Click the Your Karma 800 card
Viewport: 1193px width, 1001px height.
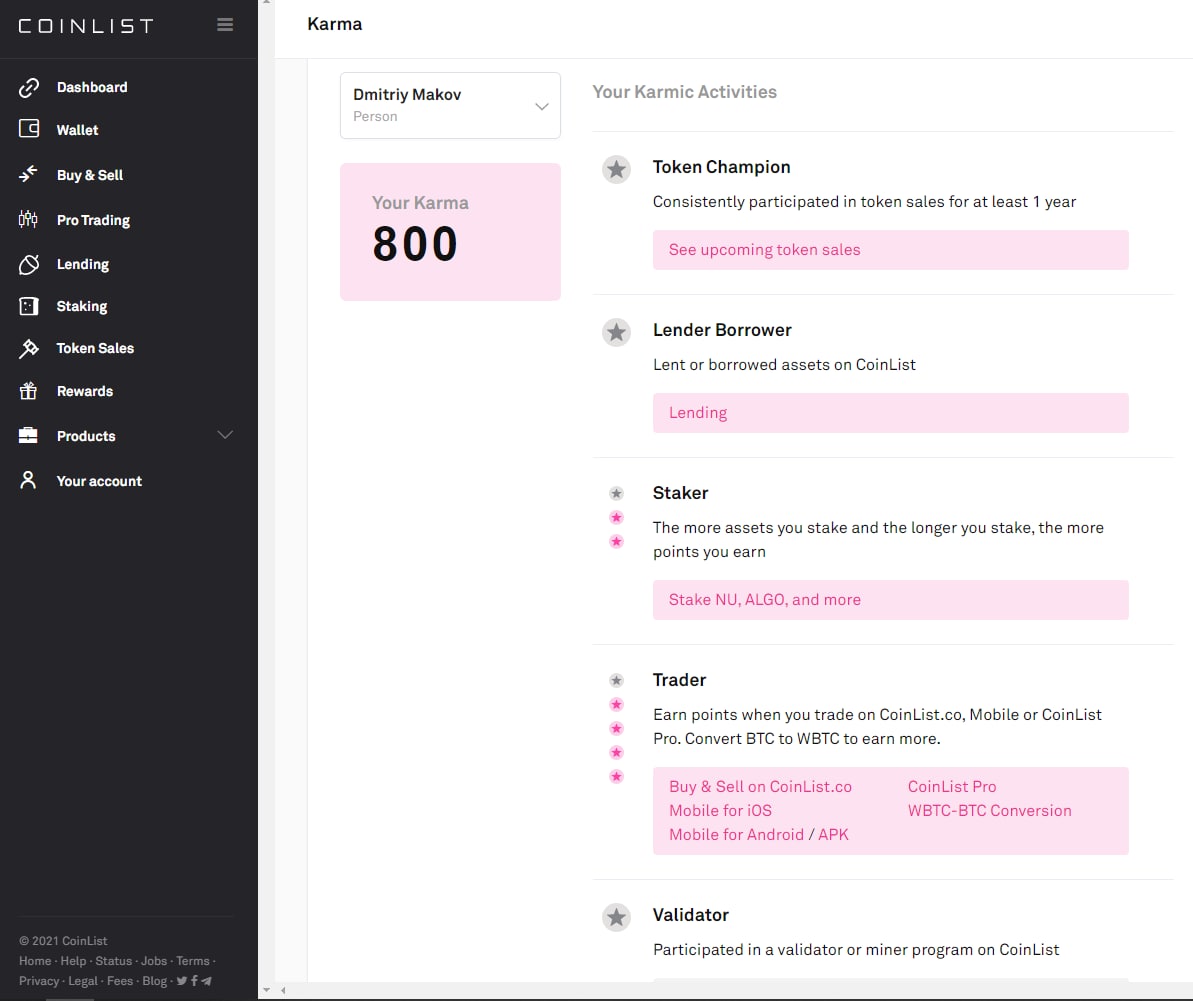coord(450,232)
